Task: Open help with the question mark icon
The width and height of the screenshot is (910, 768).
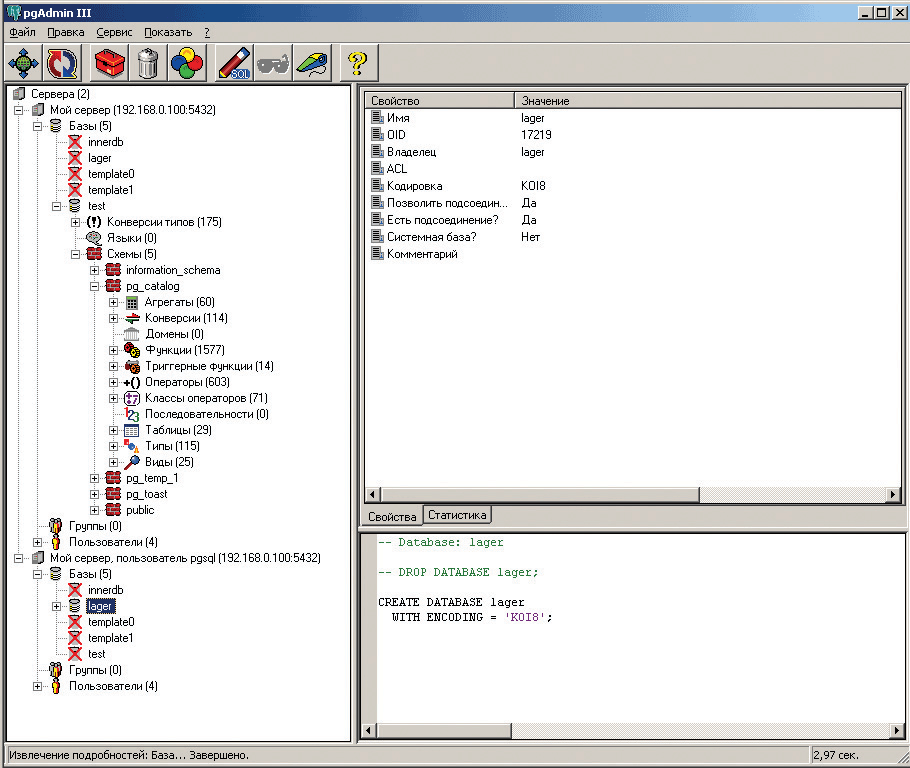Action: pos(358,63)
